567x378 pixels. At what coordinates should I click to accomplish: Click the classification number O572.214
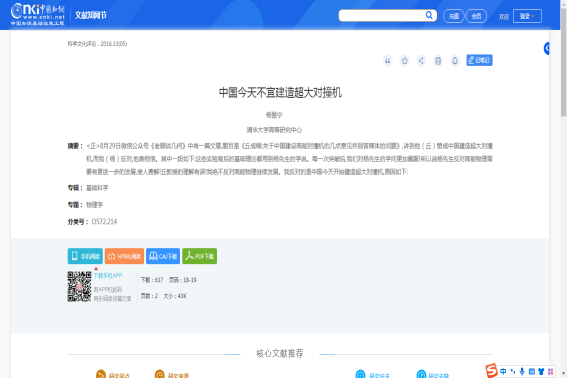[x=105, y=221]
